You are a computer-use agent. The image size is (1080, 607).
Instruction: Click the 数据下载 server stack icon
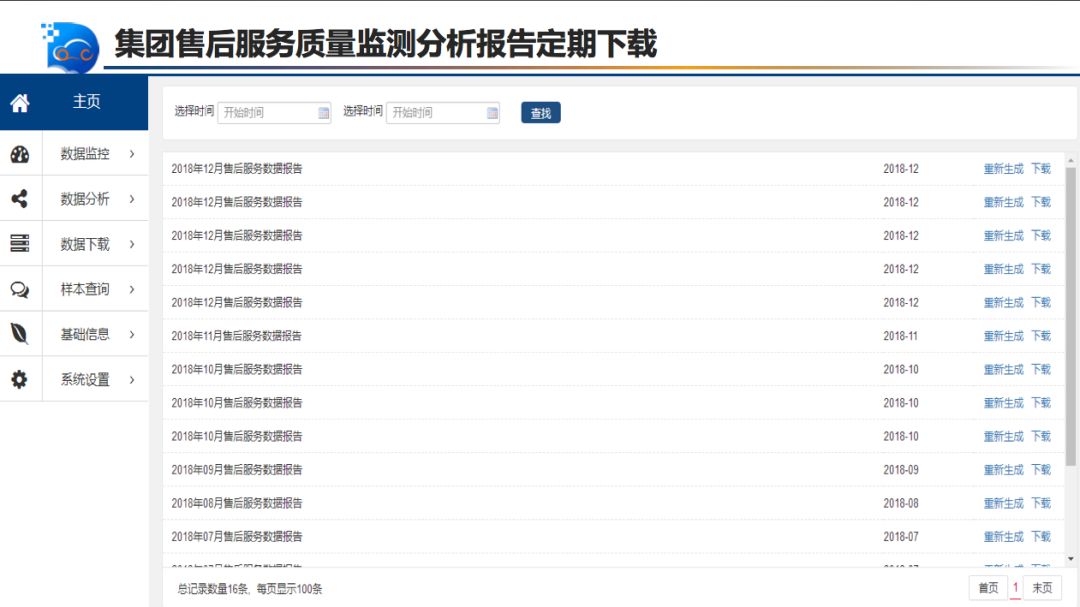point(20,244)
